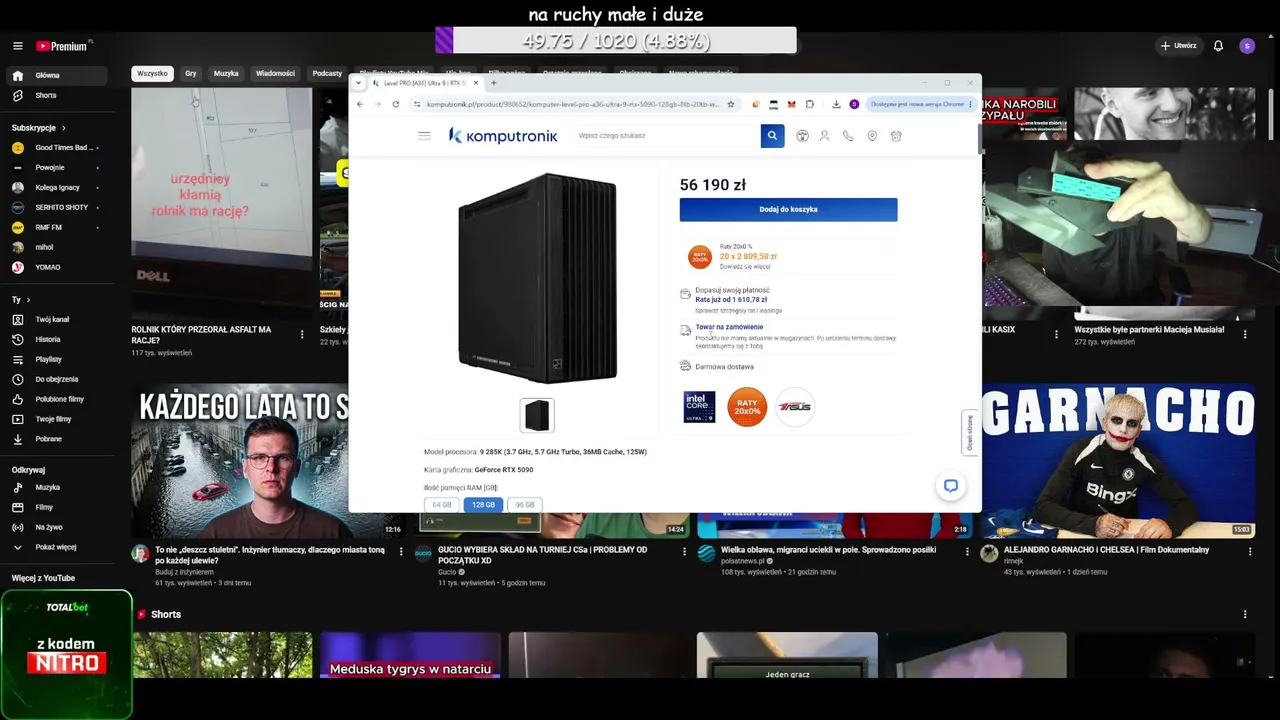Screen dimensions: 1280x720
Task: Open the Komputronik shopping cart icon
Action: (x=896, y=136)
